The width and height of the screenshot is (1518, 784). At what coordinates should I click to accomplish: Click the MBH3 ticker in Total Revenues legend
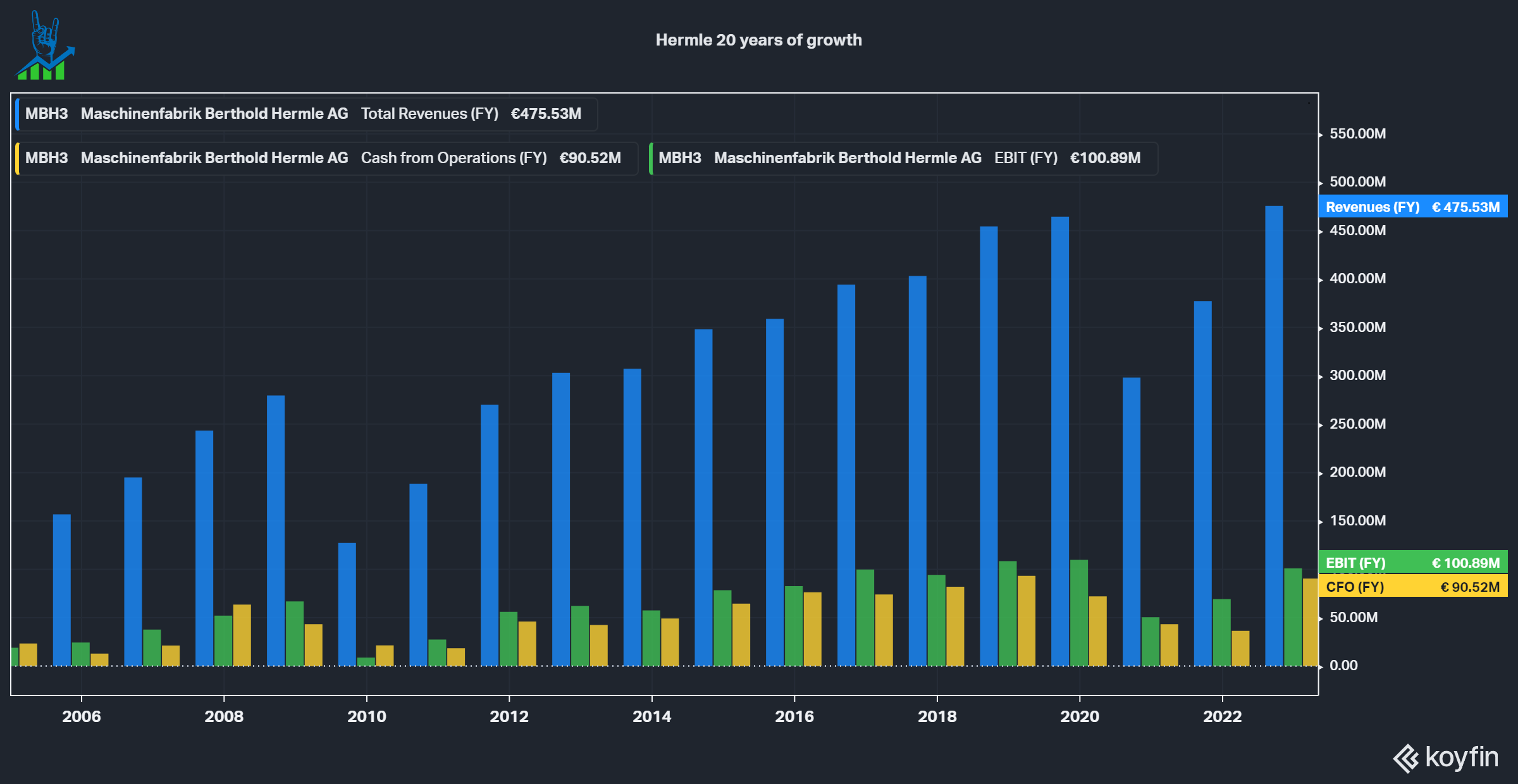(x=46, y=114)
